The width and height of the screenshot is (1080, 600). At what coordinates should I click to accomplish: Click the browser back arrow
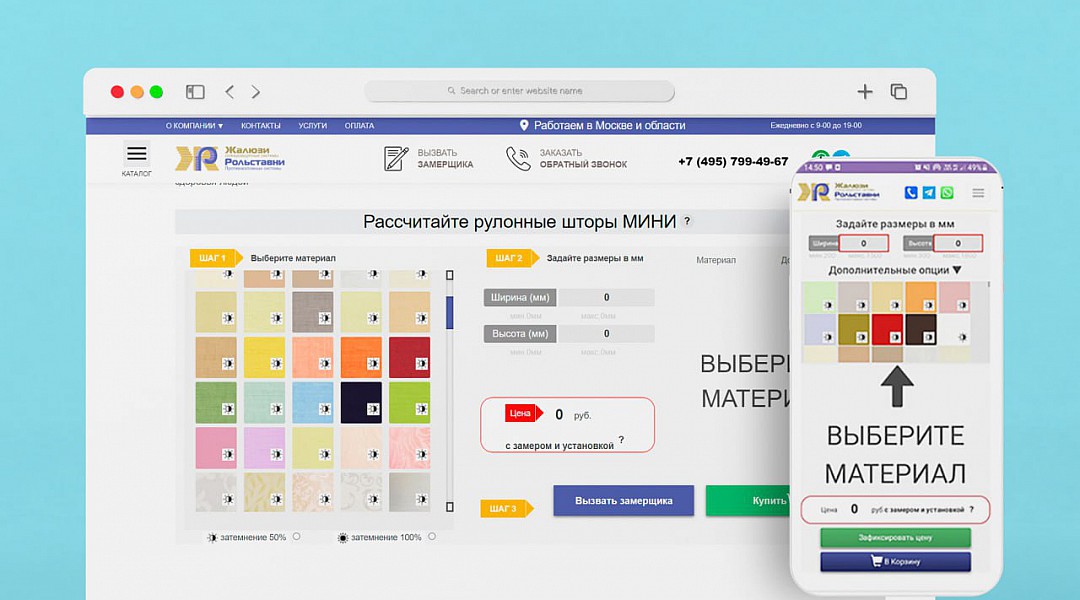[230, 92]
